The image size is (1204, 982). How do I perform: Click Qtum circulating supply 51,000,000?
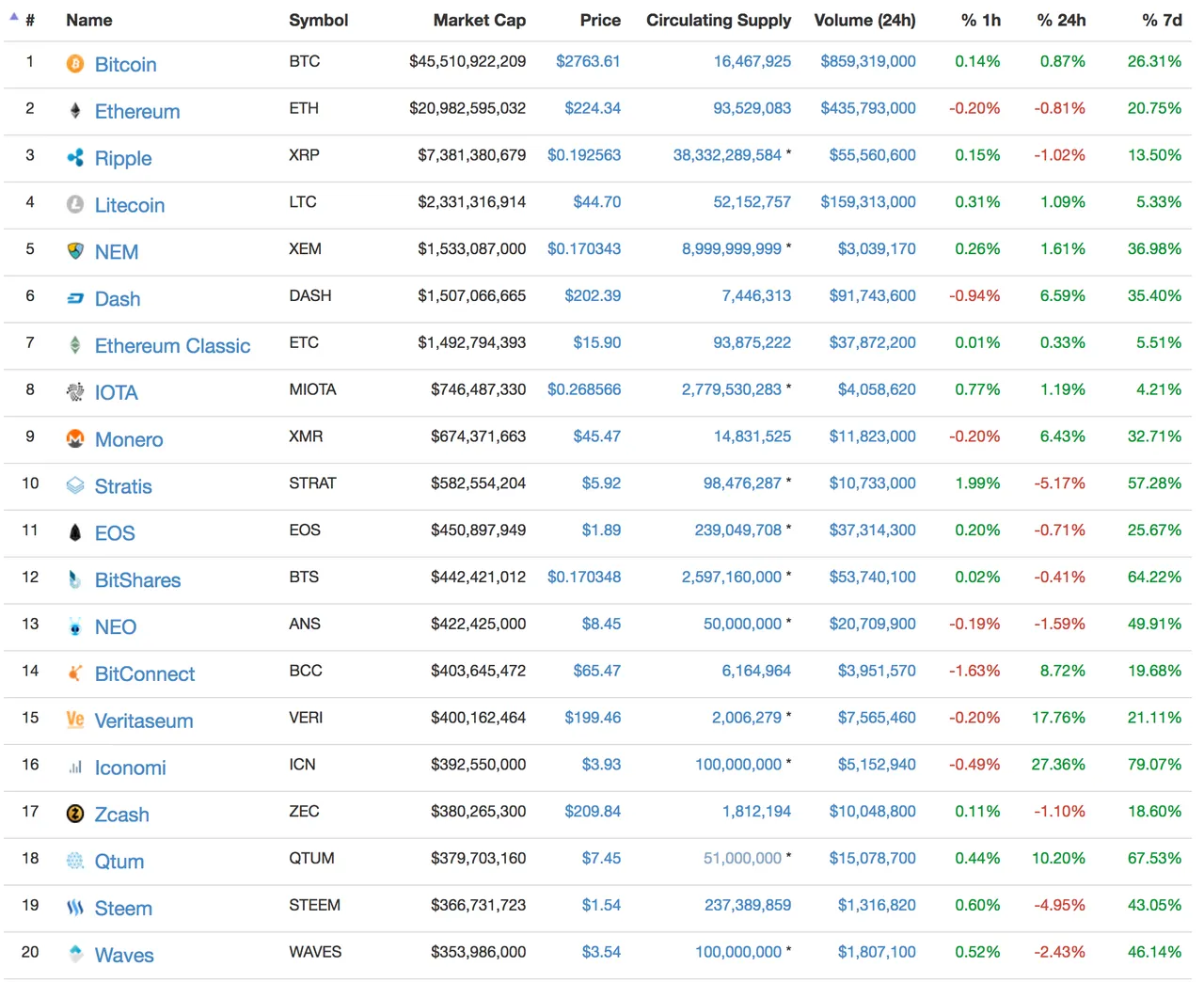pos(742,858)
